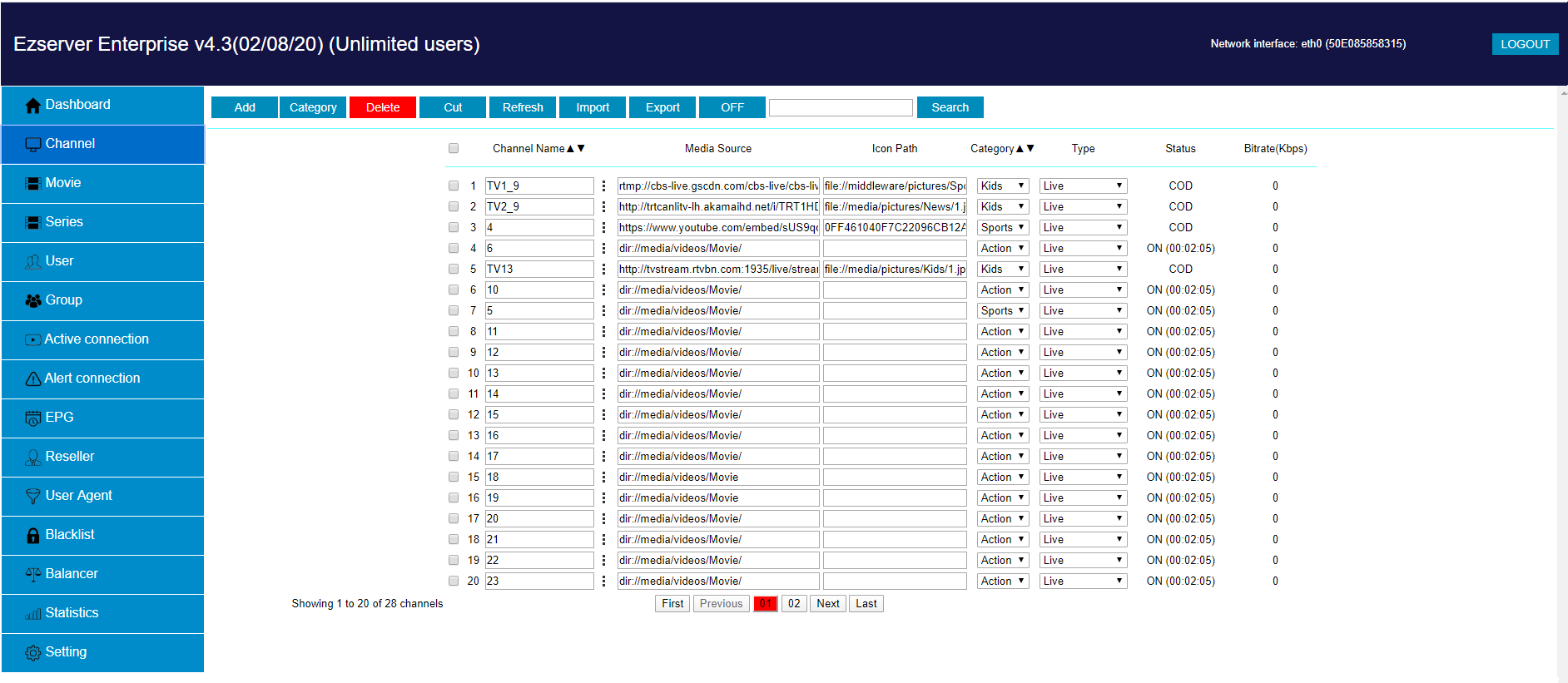
Task: Select the checkbox for row 12
Action: point(454,414)
